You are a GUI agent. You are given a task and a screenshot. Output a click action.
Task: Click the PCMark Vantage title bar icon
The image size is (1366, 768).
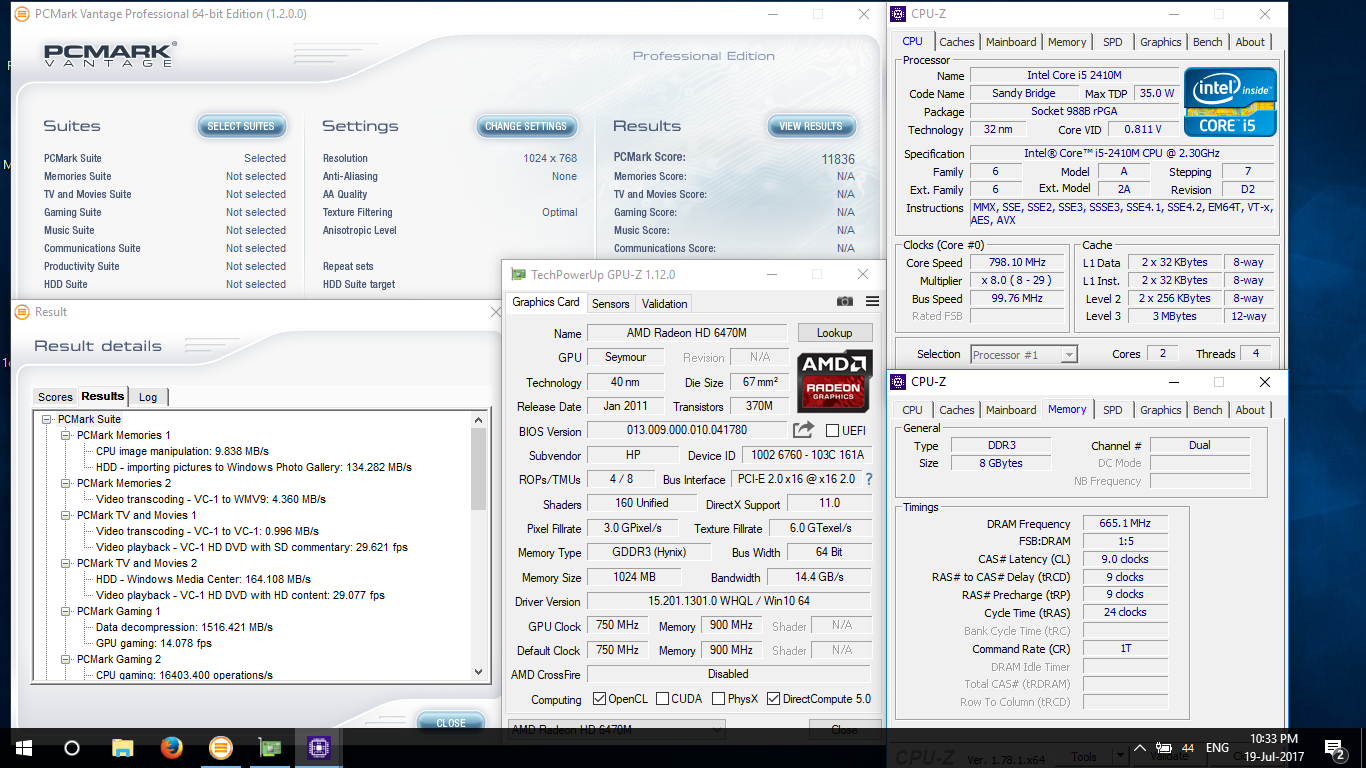(22, 14)
